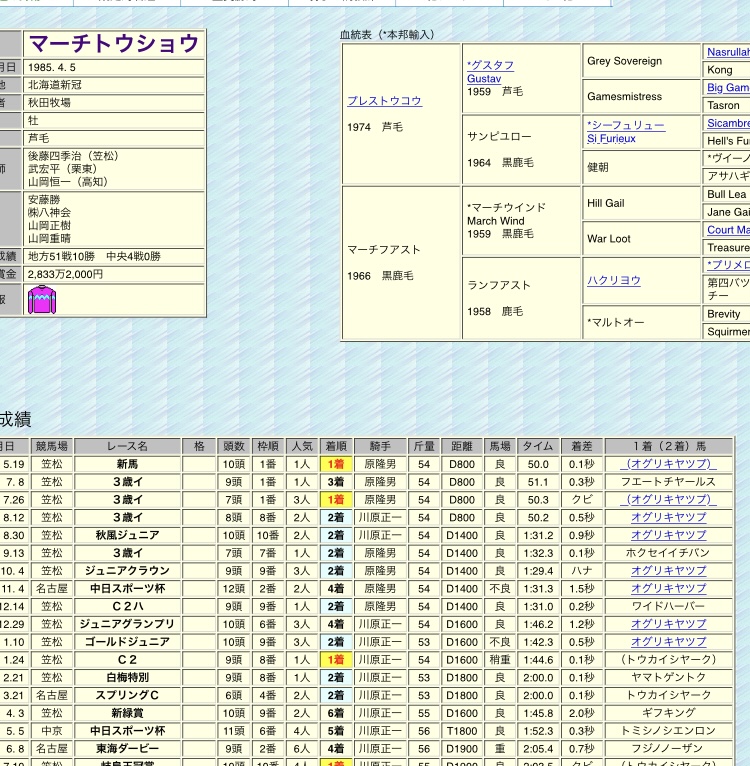Click the pink jockey silks icon
Viewport: 750px width, 766px height.
coord(42,300)
